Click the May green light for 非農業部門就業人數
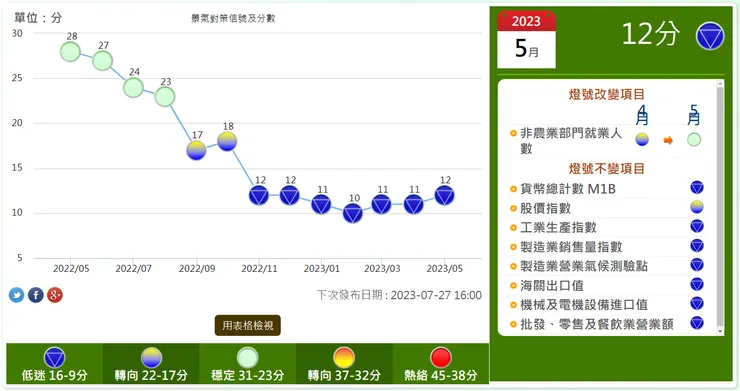This screenshot has width=740, height=391. [694, 139]
